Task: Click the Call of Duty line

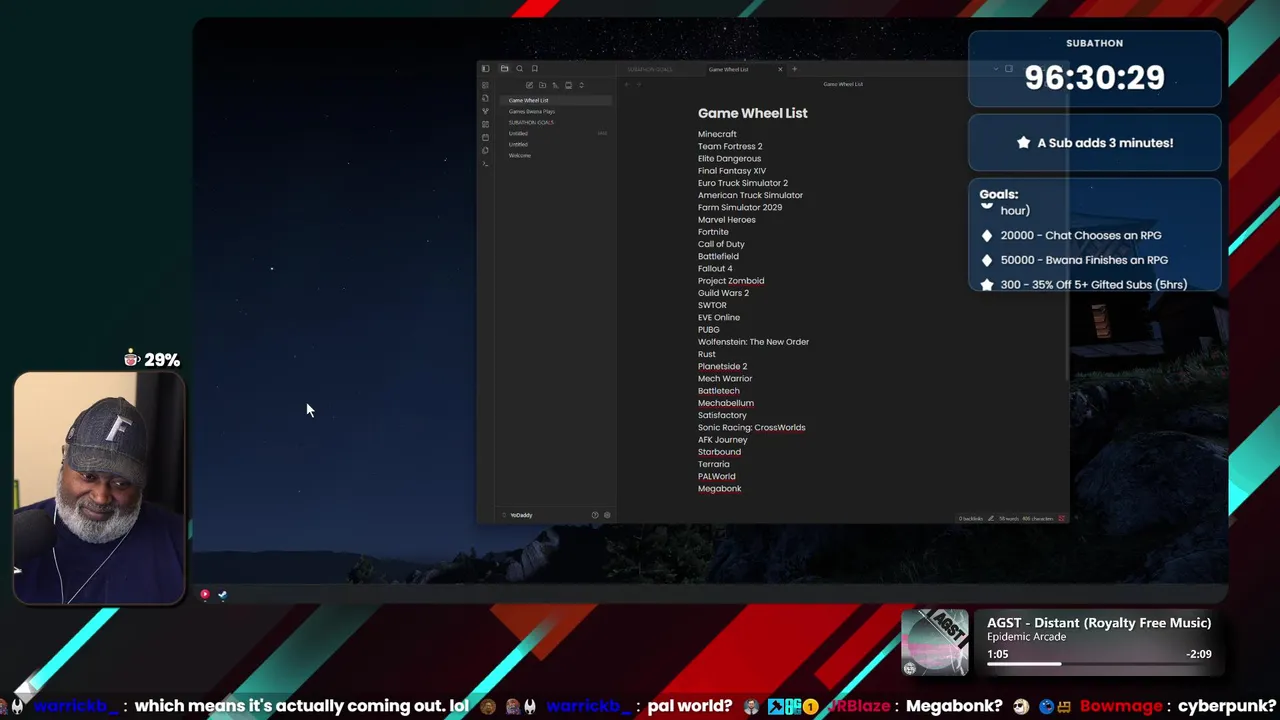Action: (x=721, y=244)
